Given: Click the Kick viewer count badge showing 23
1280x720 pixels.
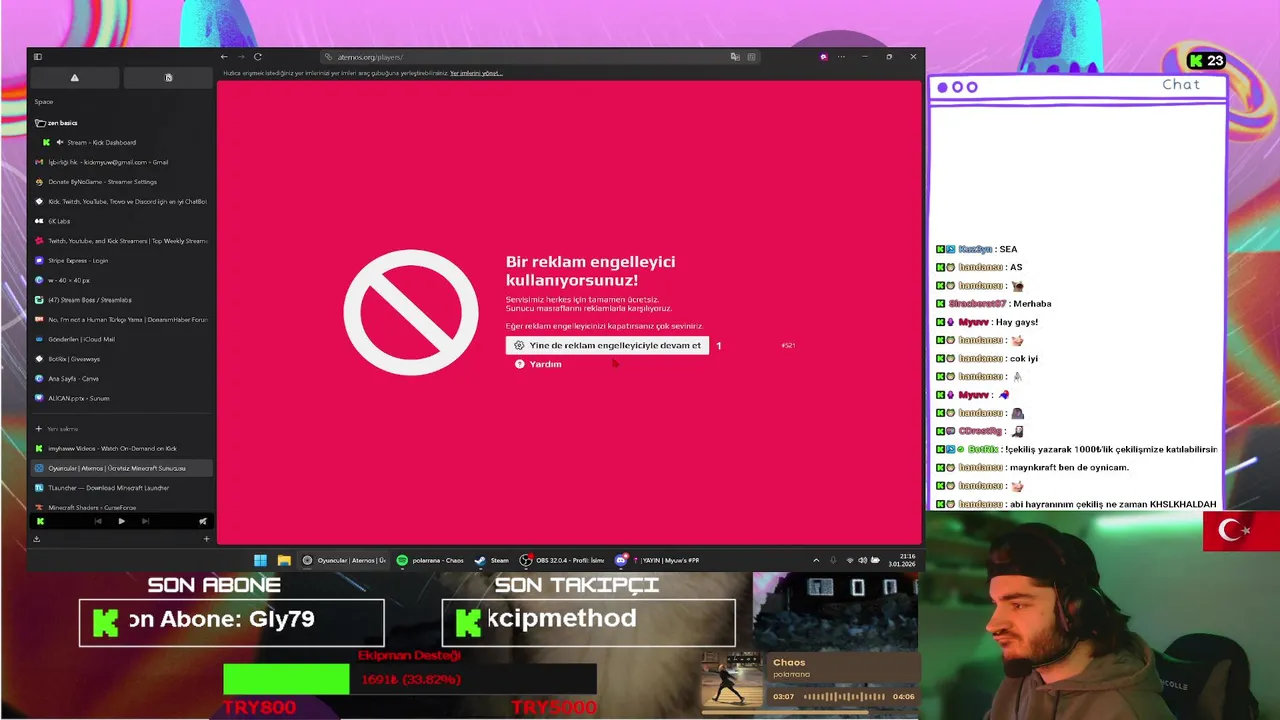Looking at the screenshot, I should click(x=1207, y=61).
